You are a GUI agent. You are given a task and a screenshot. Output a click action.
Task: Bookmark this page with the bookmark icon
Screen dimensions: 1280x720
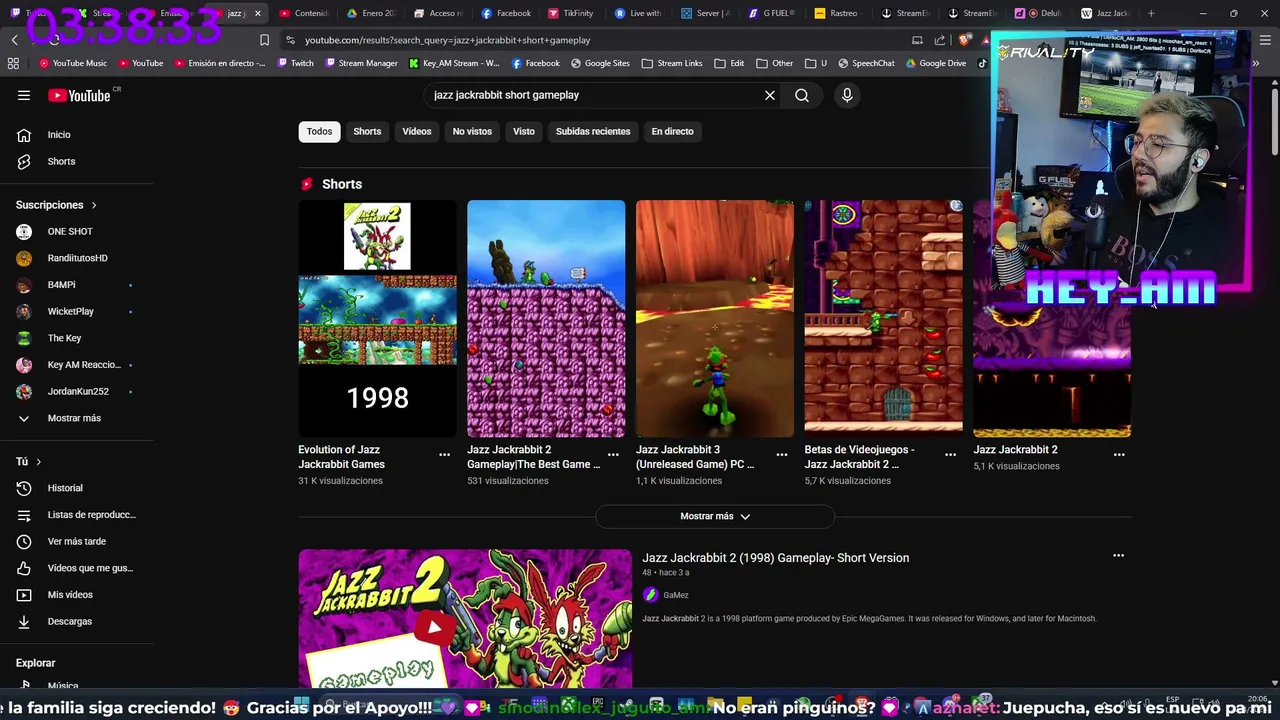click(264, 40)
